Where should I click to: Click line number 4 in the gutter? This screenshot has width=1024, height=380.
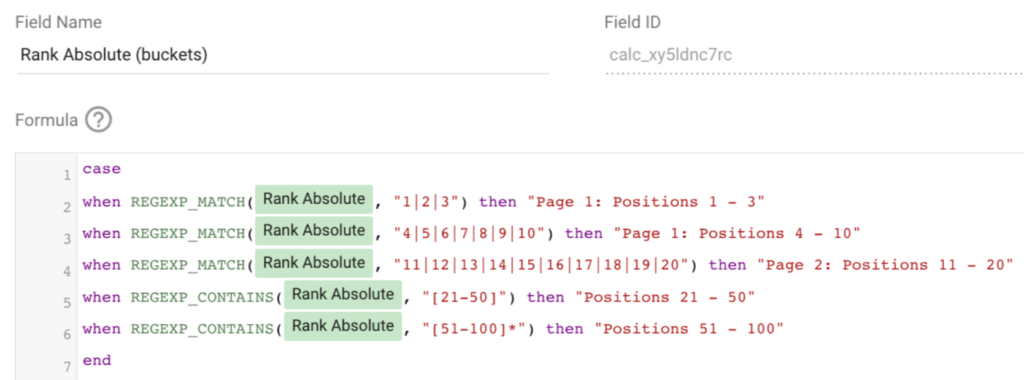coord(67,272)
